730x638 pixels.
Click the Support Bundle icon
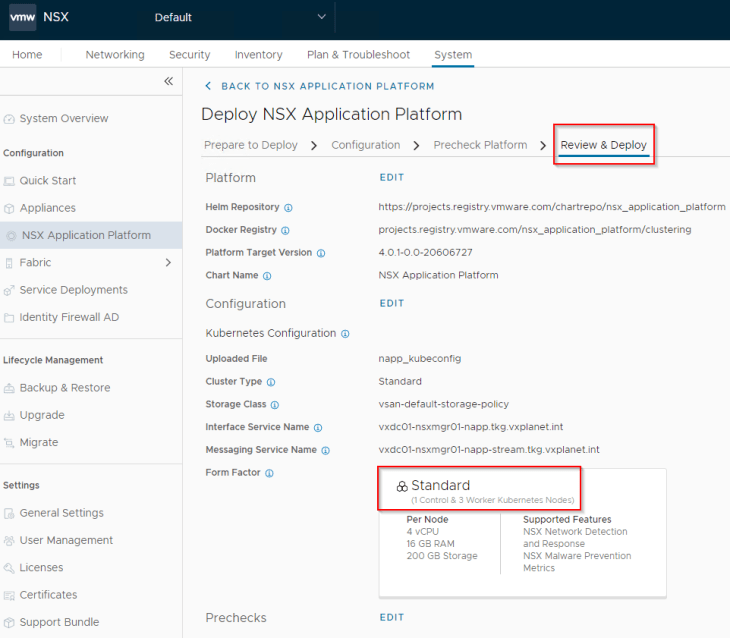coord(9,623)
